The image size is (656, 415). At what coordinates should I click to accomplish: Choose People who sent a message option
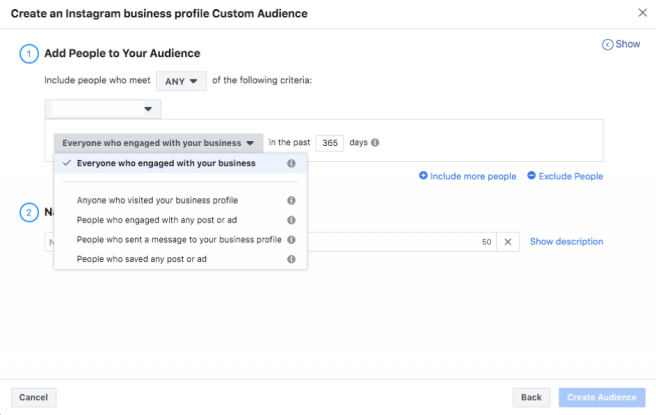point(181,240)
